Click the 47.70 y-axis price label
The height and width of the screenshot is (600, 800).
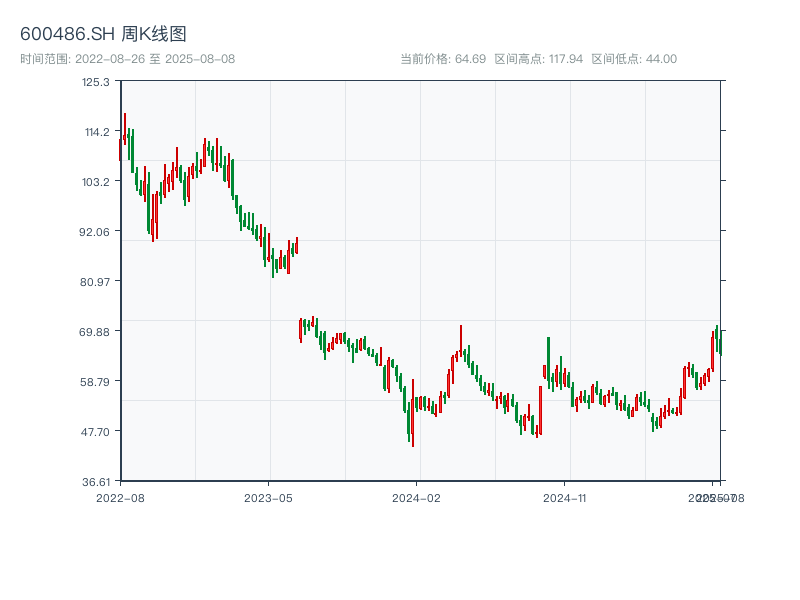[96, 432]
